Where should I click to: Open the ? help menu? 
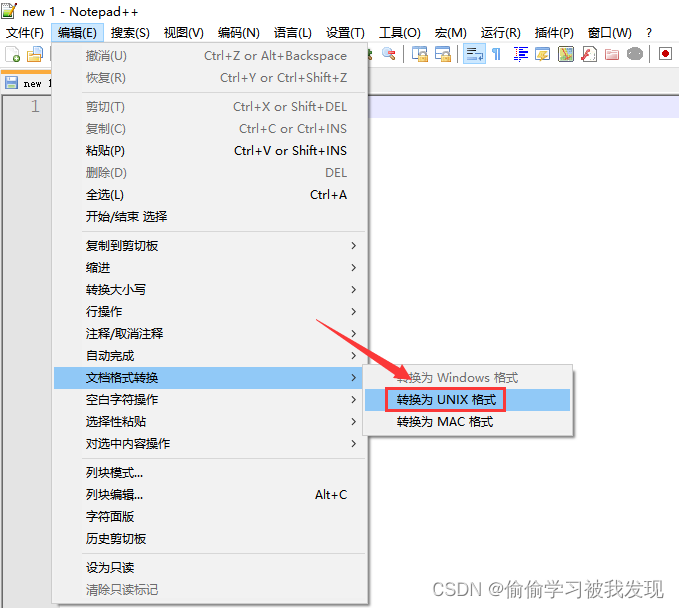click(x=649, y=33)
